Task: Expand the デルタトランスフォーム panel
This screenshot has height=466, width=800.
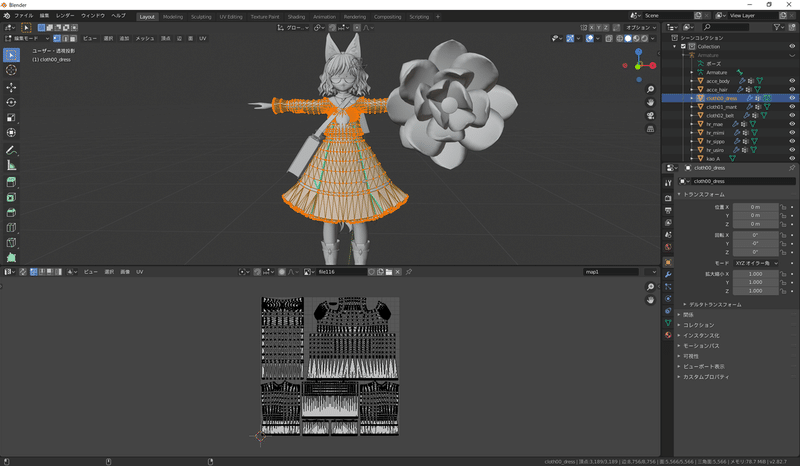Action: pyautogui.click(x=713, y=303)
